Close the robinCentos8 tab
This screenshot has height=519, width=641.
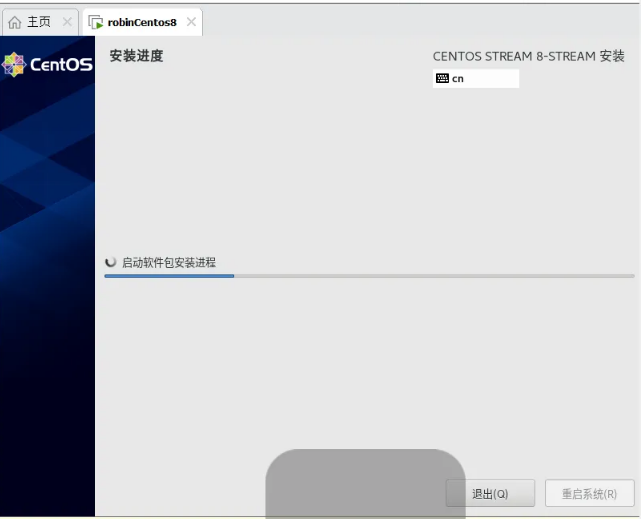[191, 22]
